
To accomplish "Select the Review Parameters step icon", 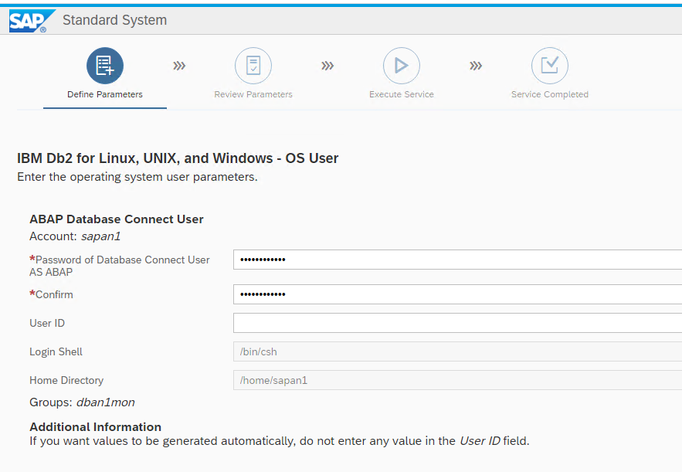I will click(x=253, y=66).
